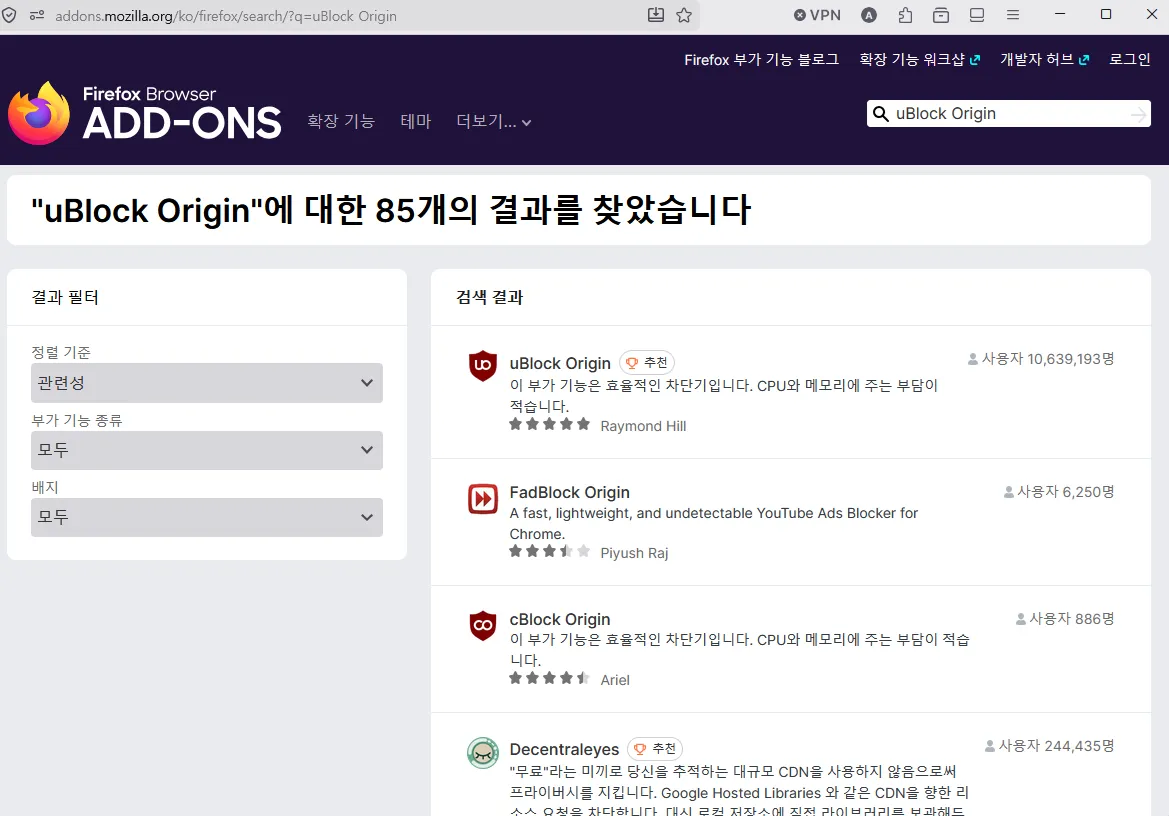Click the search magnifier icon
The width and height of the screenshot is (1169, 816).
[x=880, y=114]
